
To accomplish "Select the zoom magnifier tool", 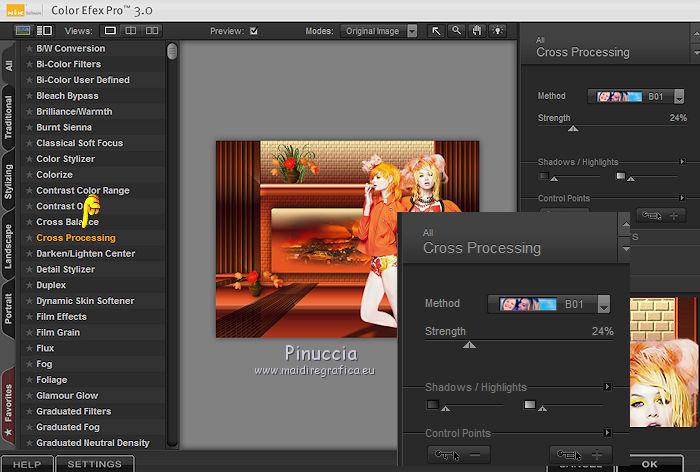I will coord(456,31).
